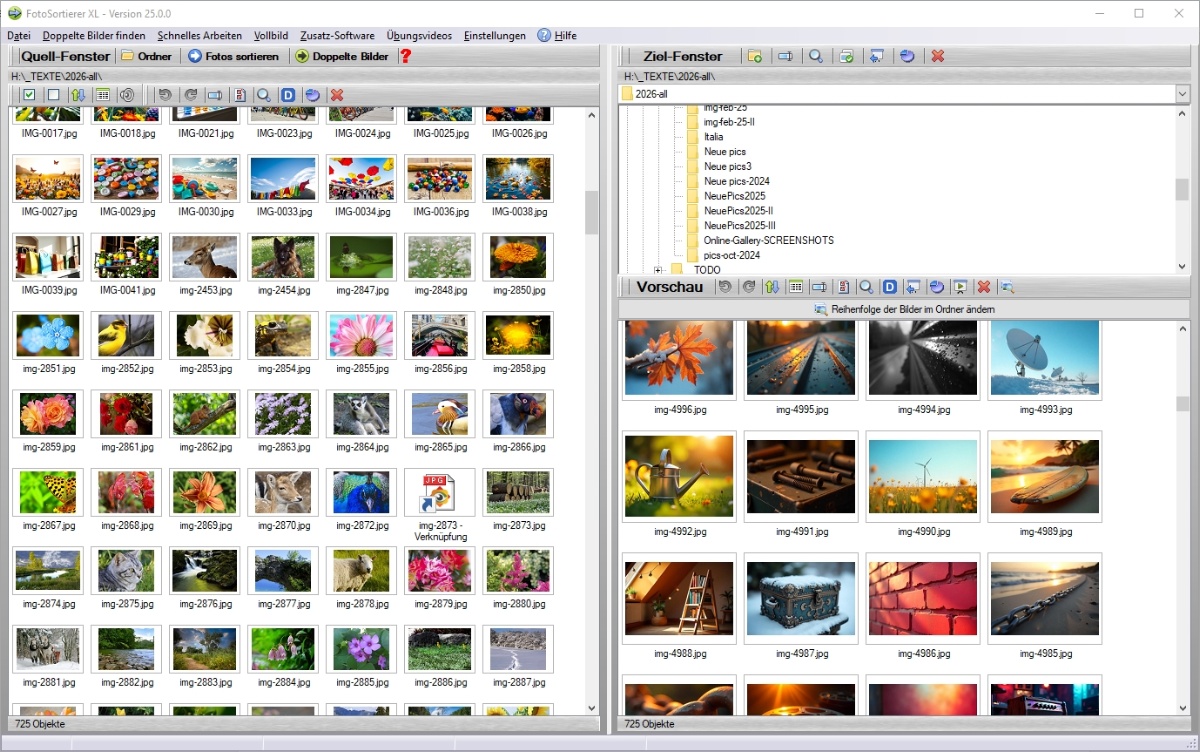Expand the TODO folder tree node
The height and width of the screenshot is (752, 1200).
click(658, 270)
